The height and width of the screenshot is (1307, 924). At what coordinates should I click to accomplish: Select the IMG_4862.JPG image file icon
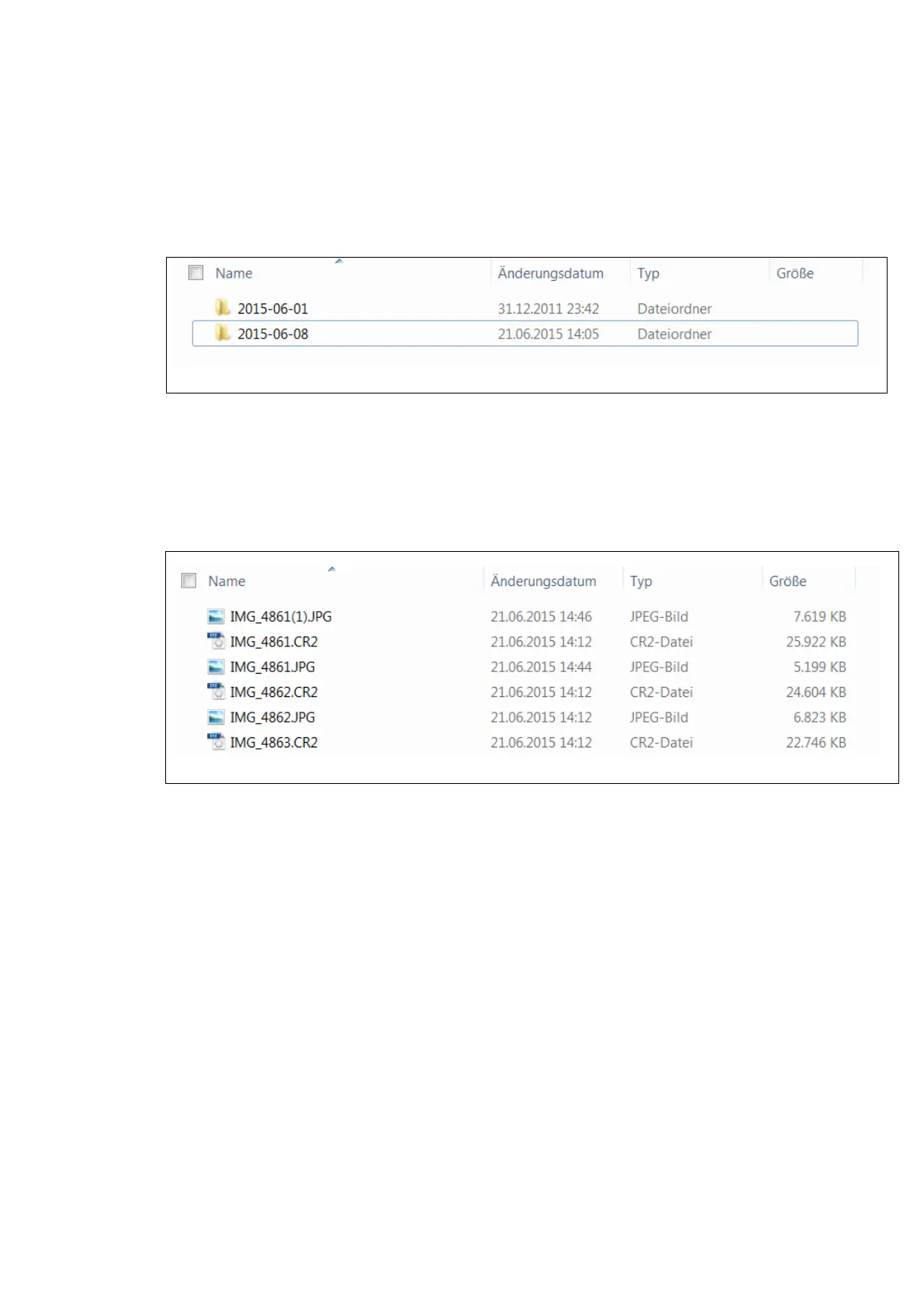(216, 718)
